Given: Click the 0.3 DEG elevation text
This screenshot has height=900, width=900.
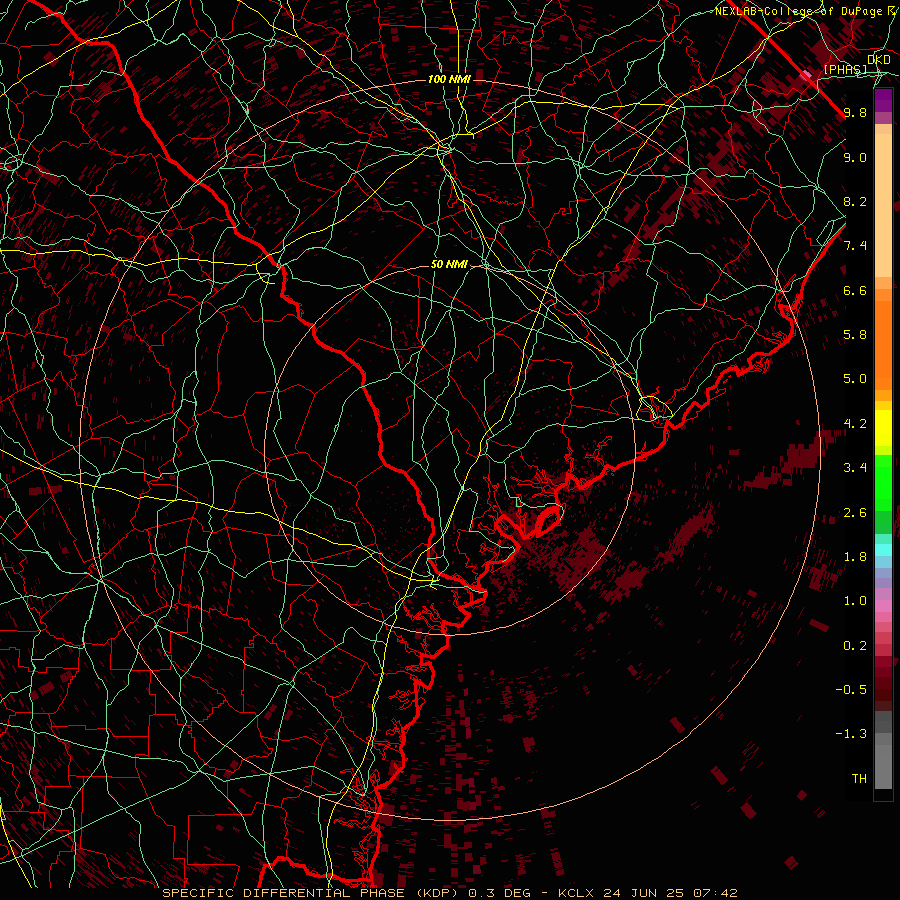Looking at the screenshot, I should [x=499, y=893].
